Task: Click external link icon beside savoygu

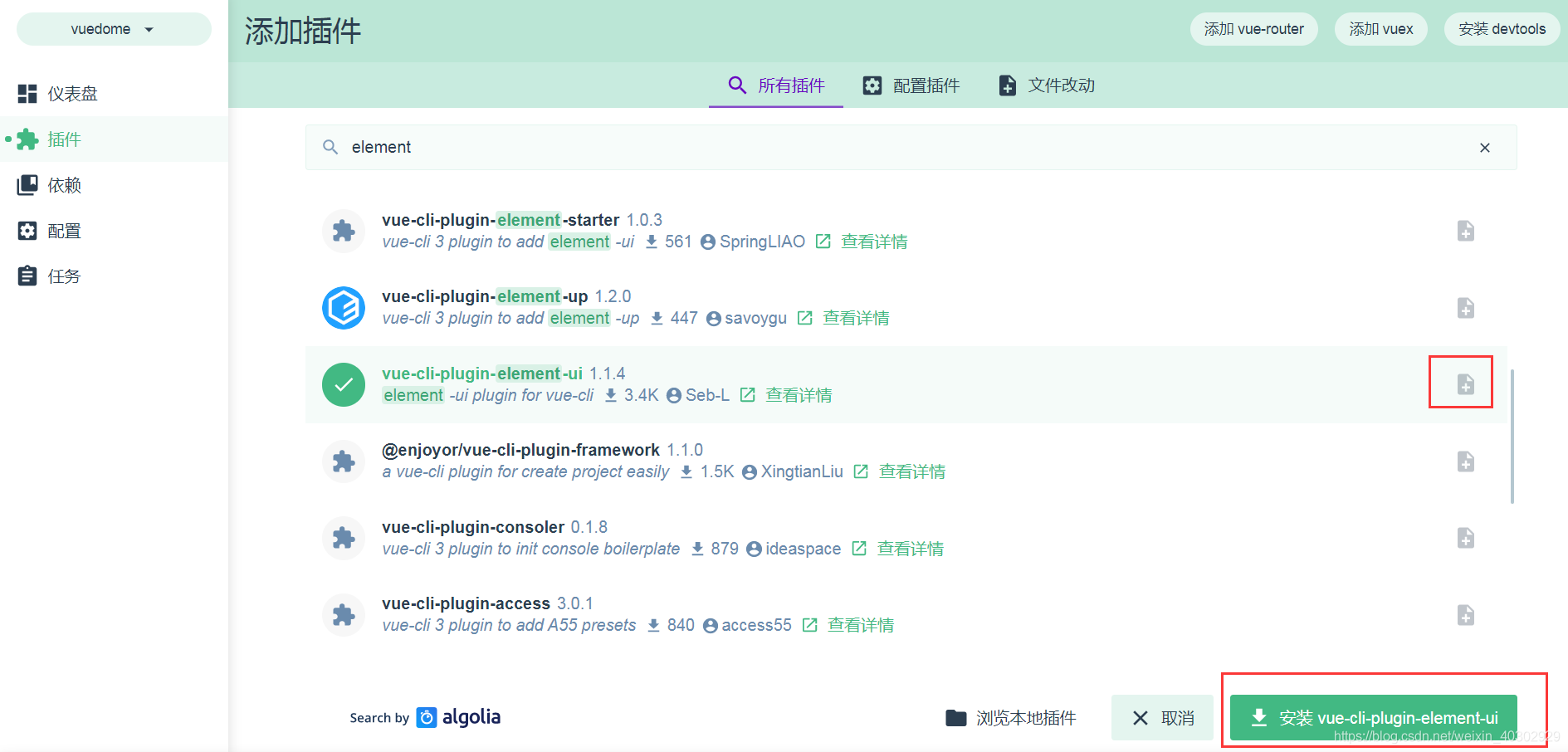Action: click(x=804, y=318)
